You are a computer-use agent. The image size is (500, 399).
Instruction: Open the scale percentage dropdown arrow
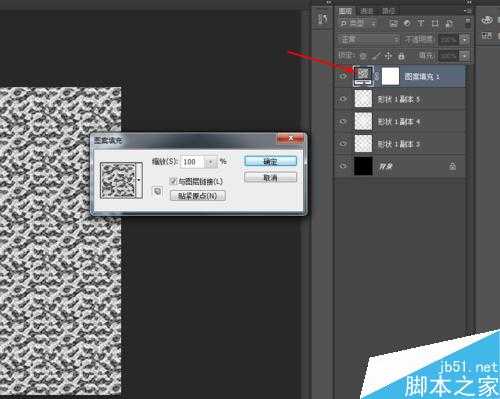coord(211,162)
